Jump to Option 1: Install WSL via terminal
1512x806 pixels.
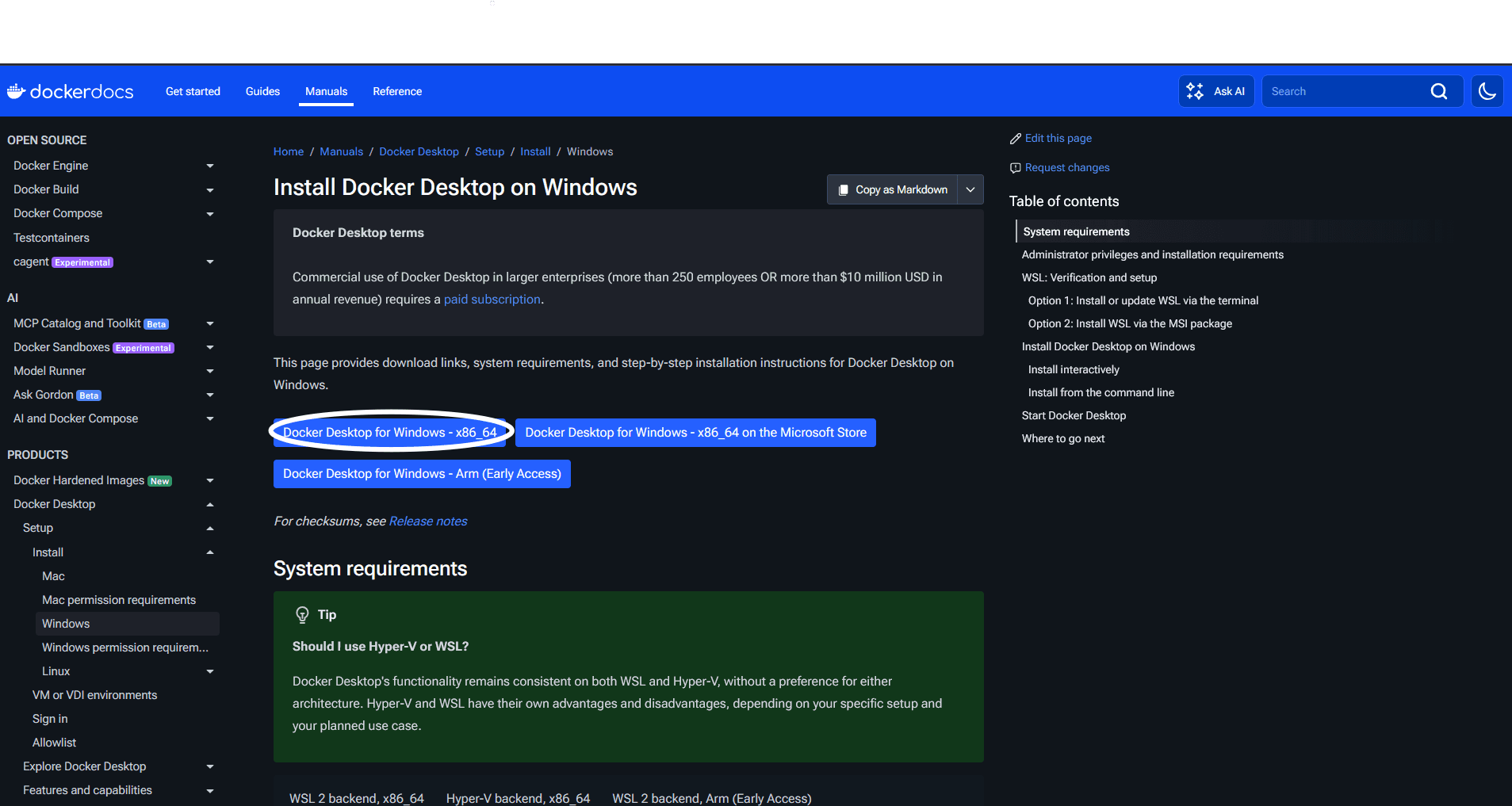1143,300
